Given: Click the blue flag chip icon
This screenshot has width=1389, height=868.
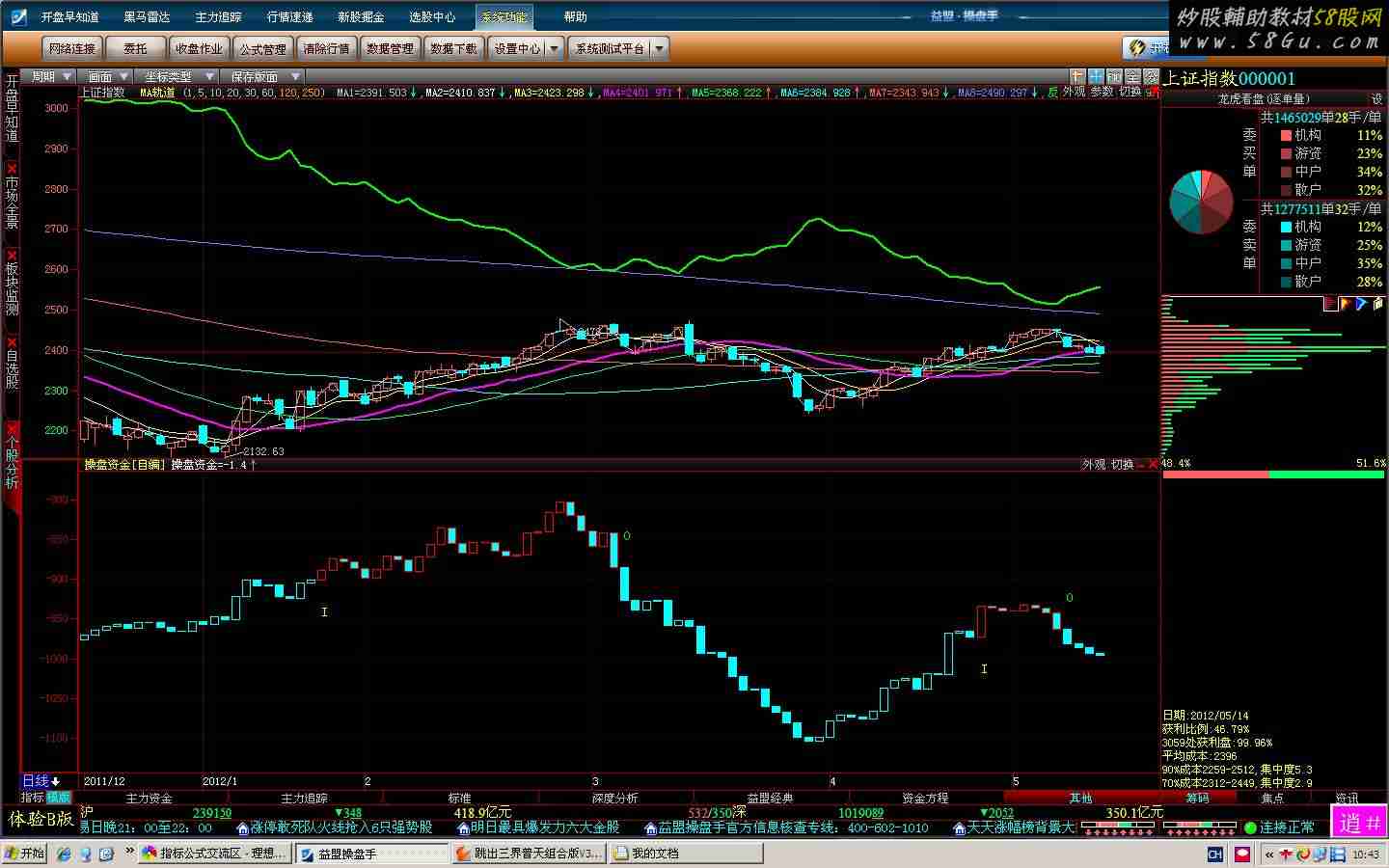Looking at the screenshot, I should pyautogui.click(x=1361, y=304).
